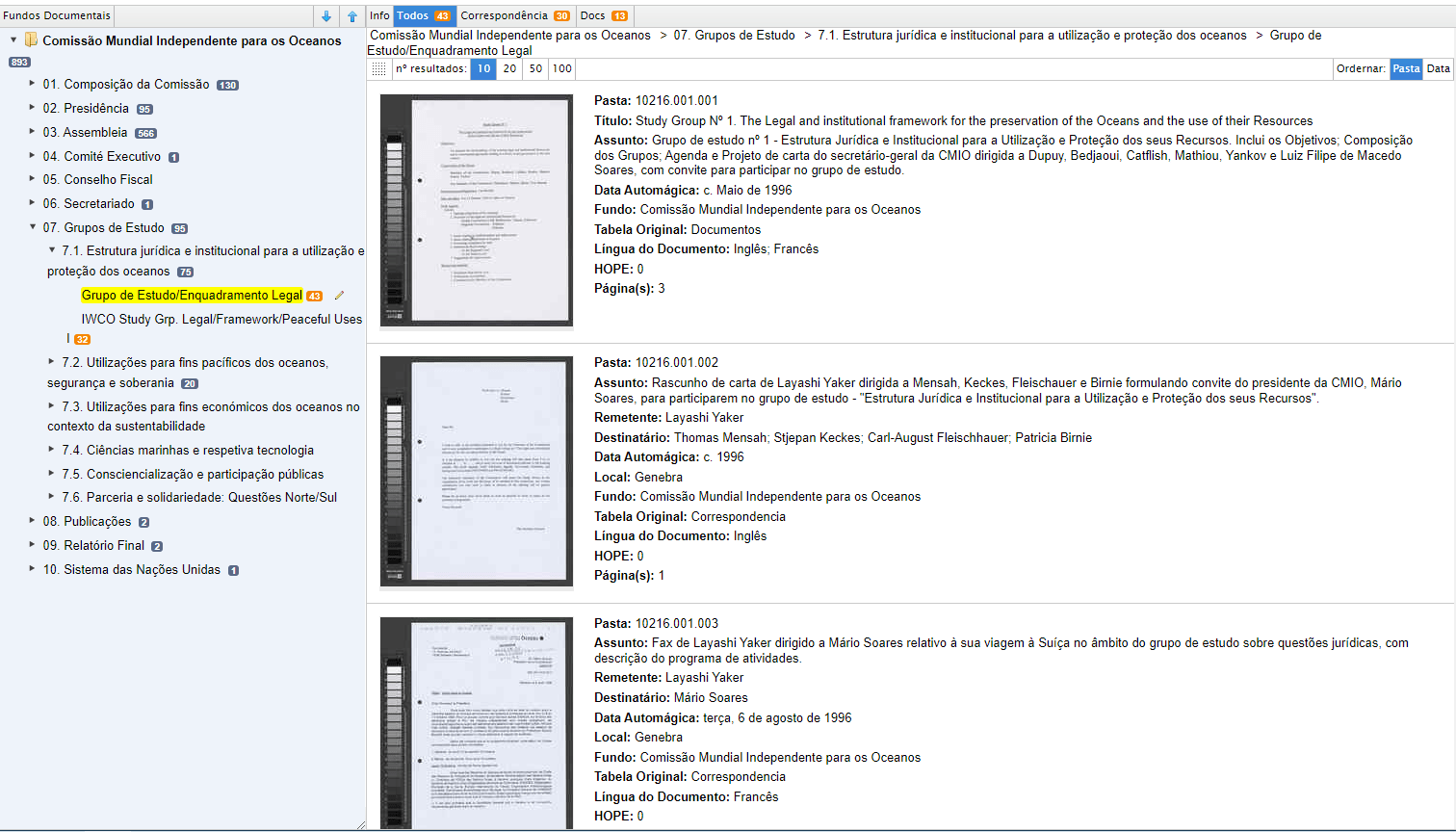
Task: Click the resize grip at tree panel corner
Action: tap(361, 824)
